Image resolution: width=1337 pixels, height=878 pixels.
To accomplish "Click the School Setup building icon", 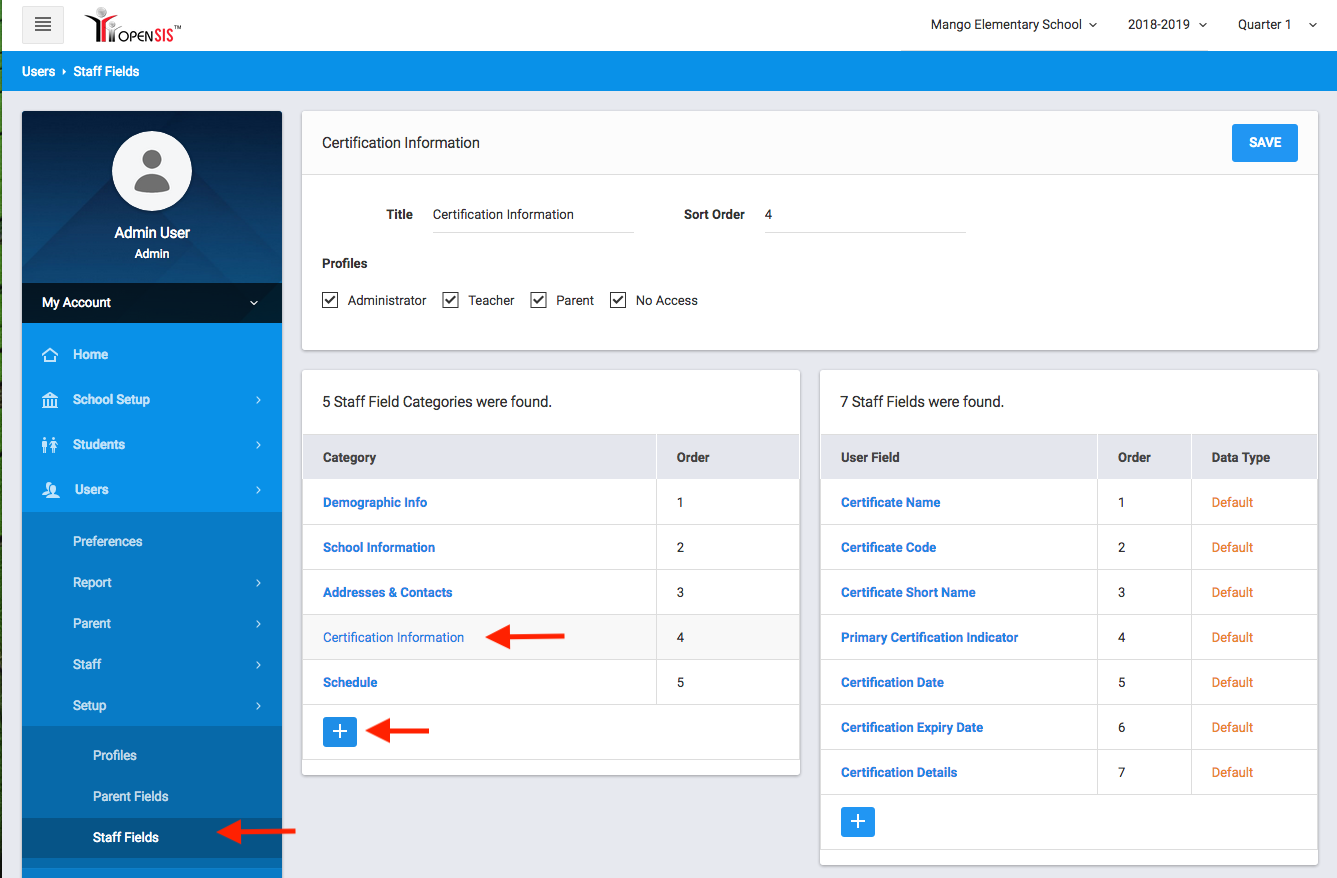I will pyautogui.click(x=50, y=400).
